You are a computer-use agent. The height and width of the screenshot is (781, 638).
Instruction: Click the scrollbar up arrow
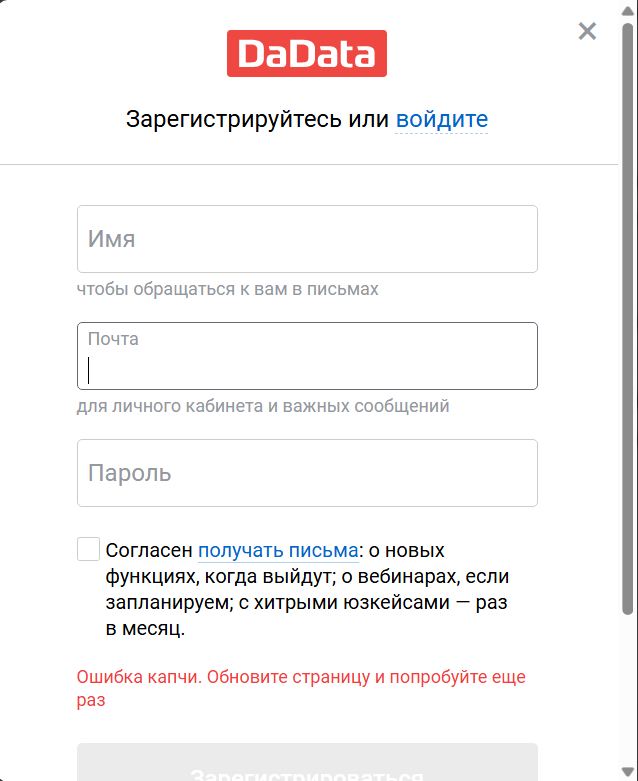click(x=628, y=11)
